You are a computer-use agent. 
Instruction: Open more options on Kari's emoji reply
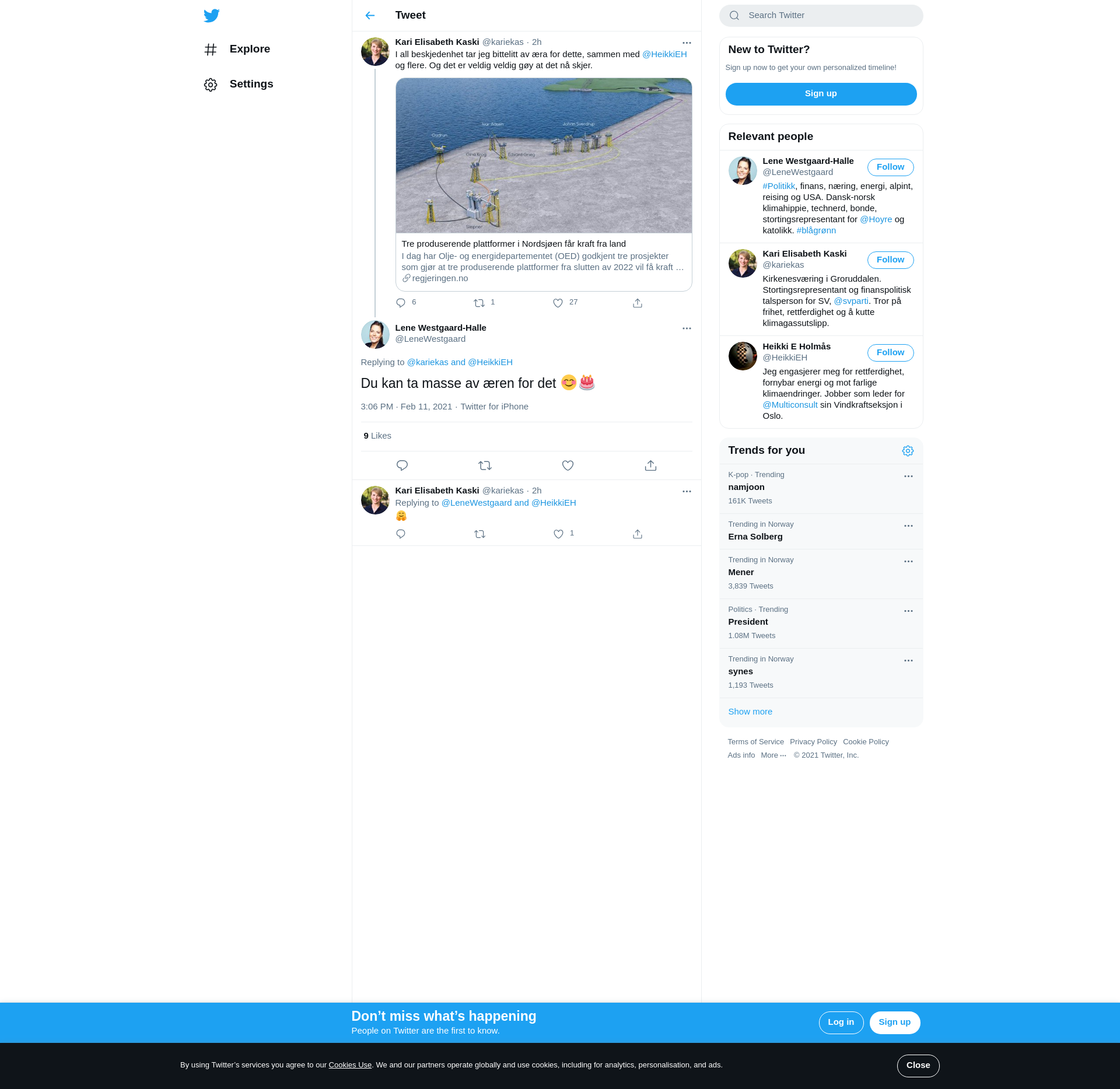click(x=687, y=491)
